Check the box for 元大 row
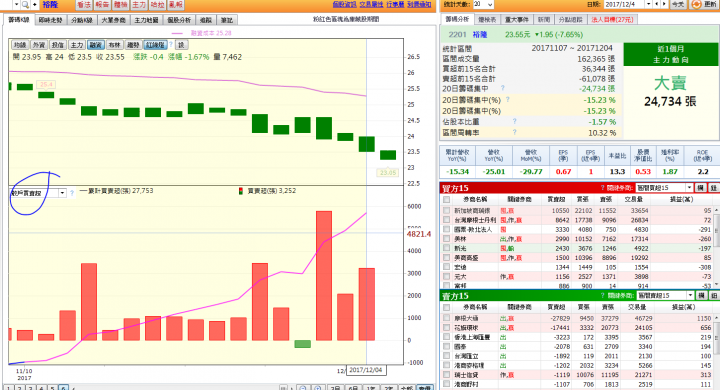The height and width of the screenshot is (390, 720). point(446,277)
